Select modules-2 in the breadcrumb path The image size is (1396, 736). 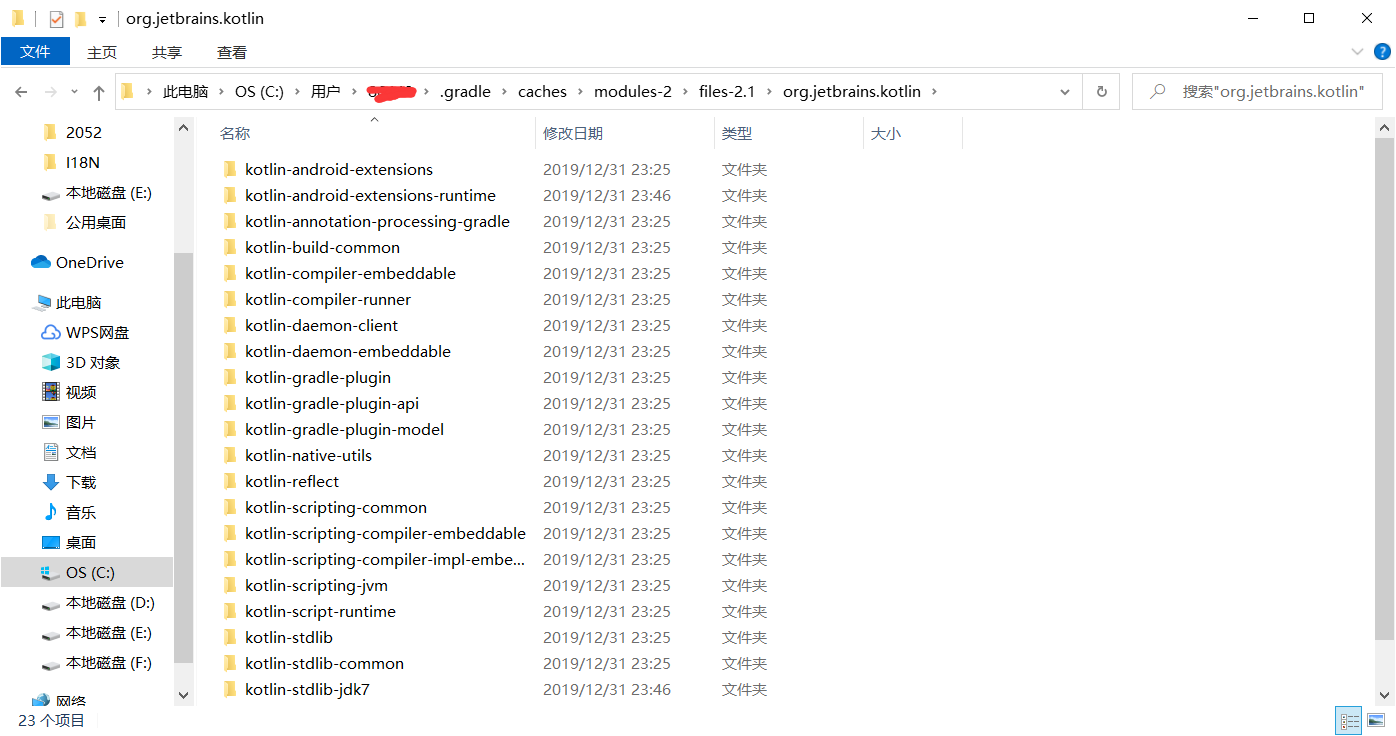[x=633, y=91]
